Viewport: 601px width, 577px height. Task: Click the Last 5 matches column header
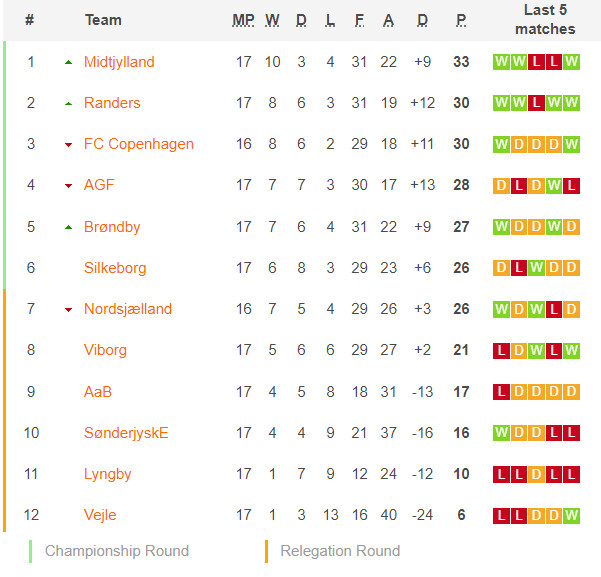click(545, 20)
